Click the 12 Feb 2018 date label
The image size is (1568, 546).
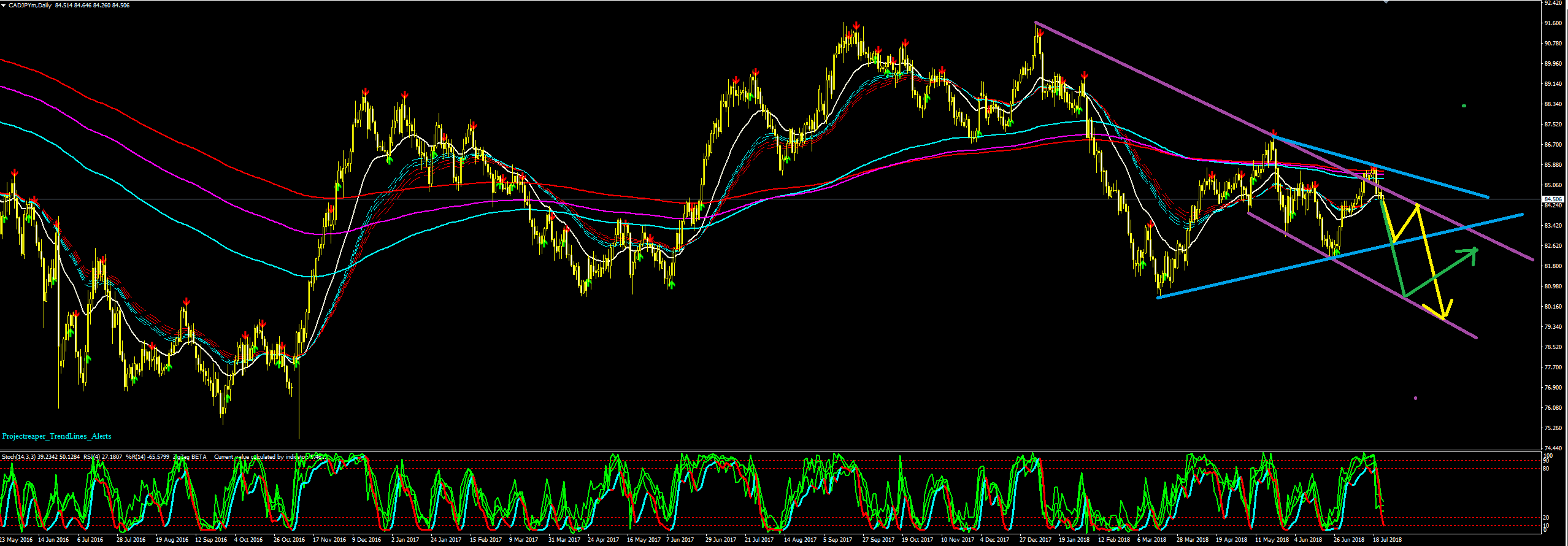tap(1114, 540)
